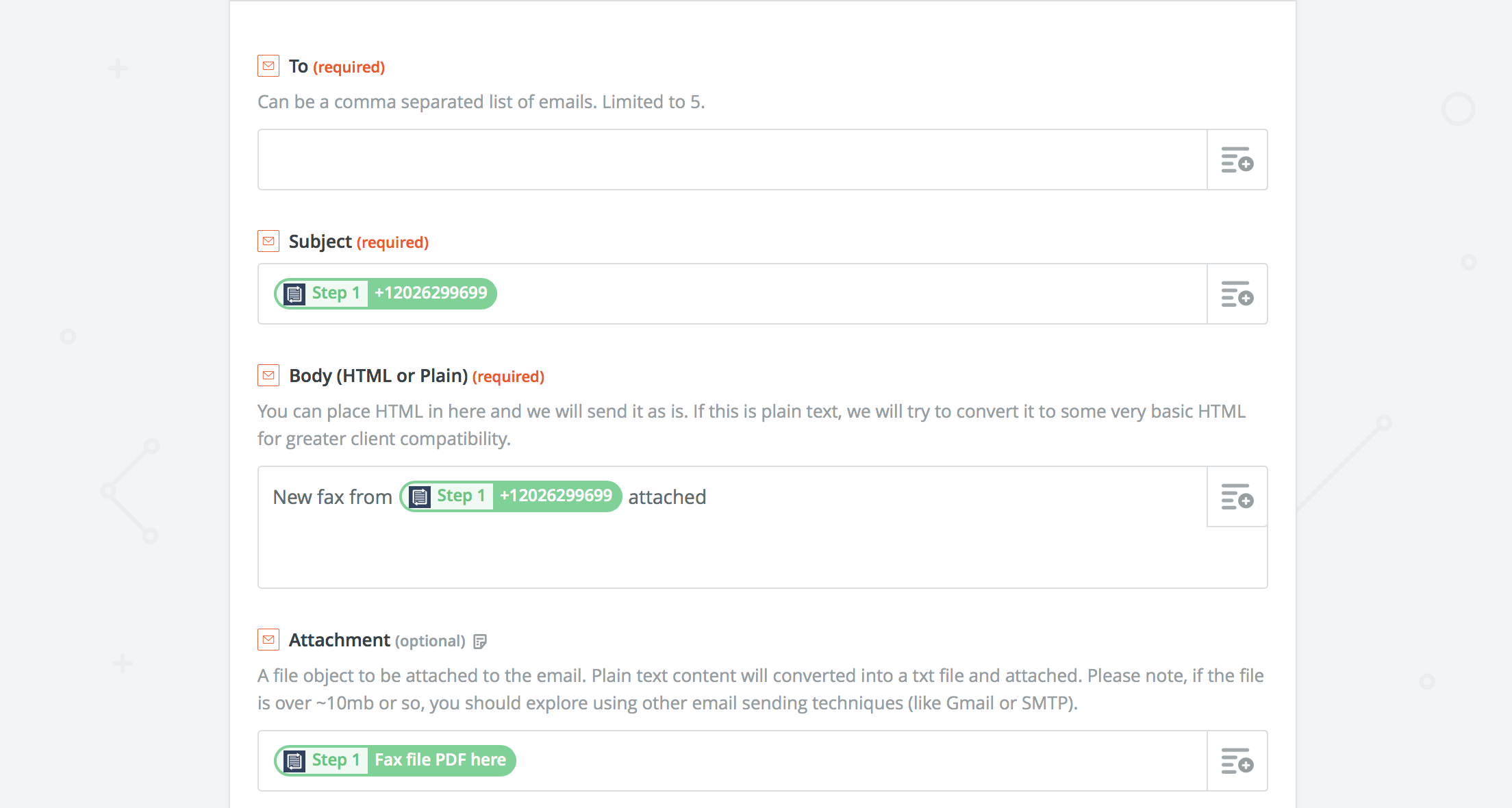
Task: Click the Step 1 document icon in Attachment pill
Action: (294, 761)
